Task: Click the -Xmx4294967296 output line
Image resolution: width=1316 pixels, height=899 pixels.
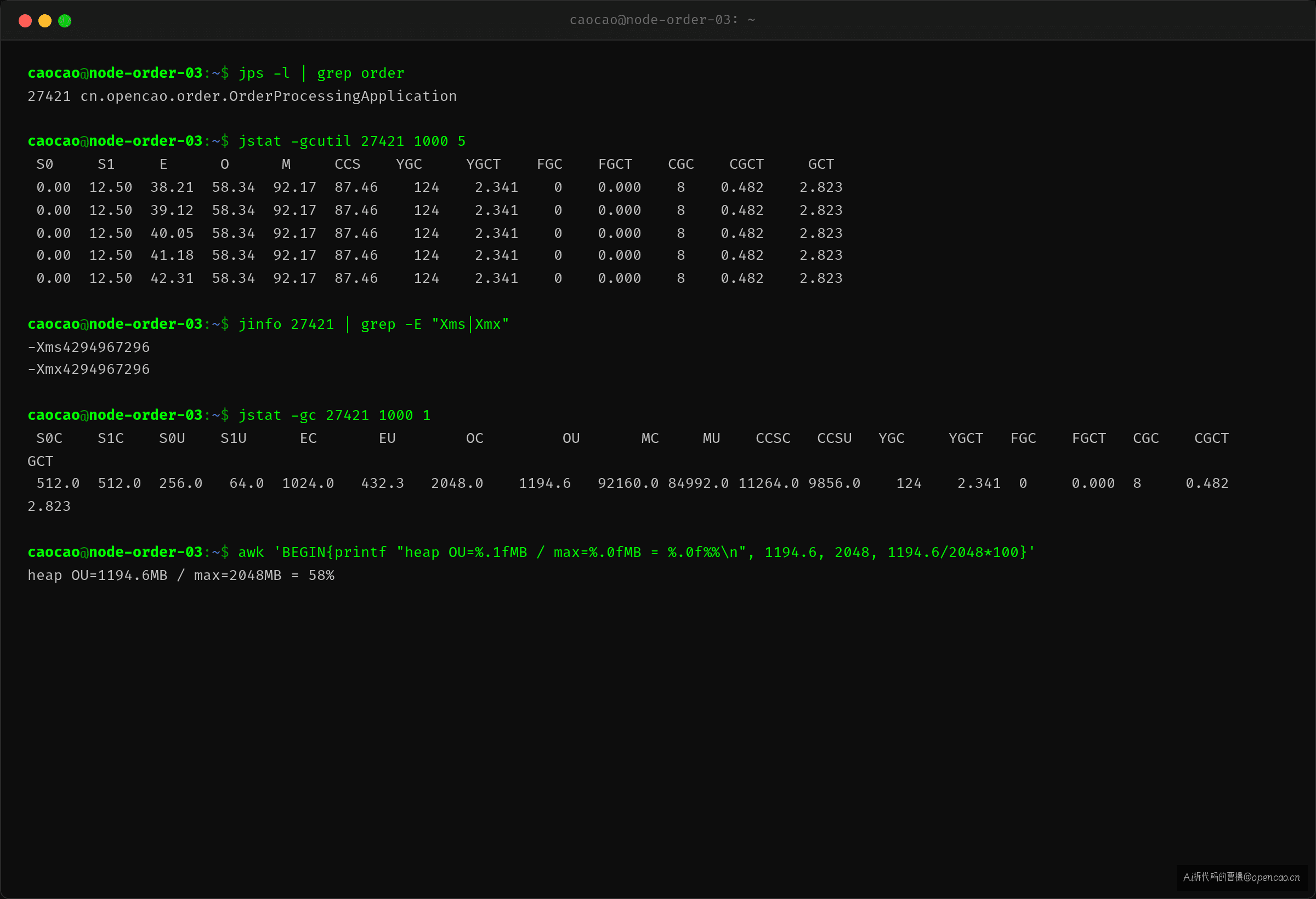Action: point(89,369)
